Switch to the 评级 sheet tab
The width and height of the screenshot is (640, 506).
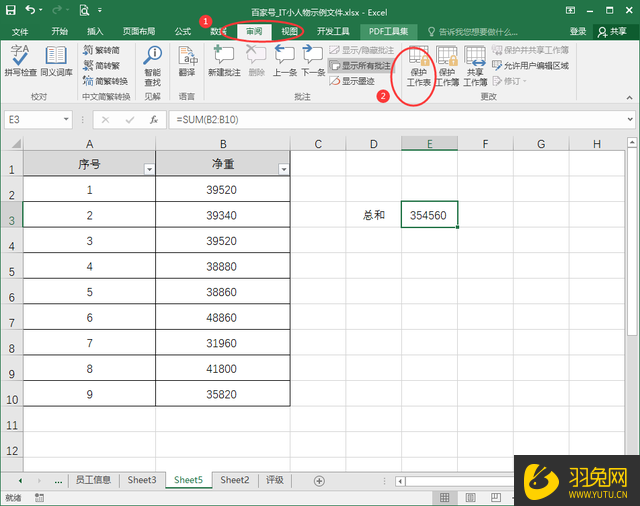275,480
